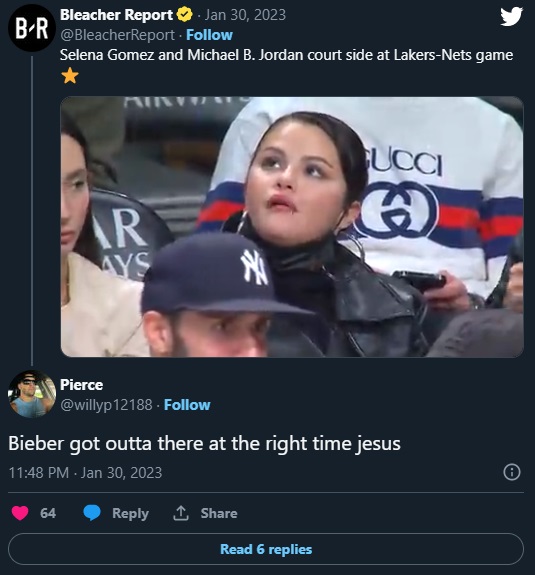Open the Jan 30, 2023 date on quoted tweet
This screenshot has width=535, height=575.
245,15
